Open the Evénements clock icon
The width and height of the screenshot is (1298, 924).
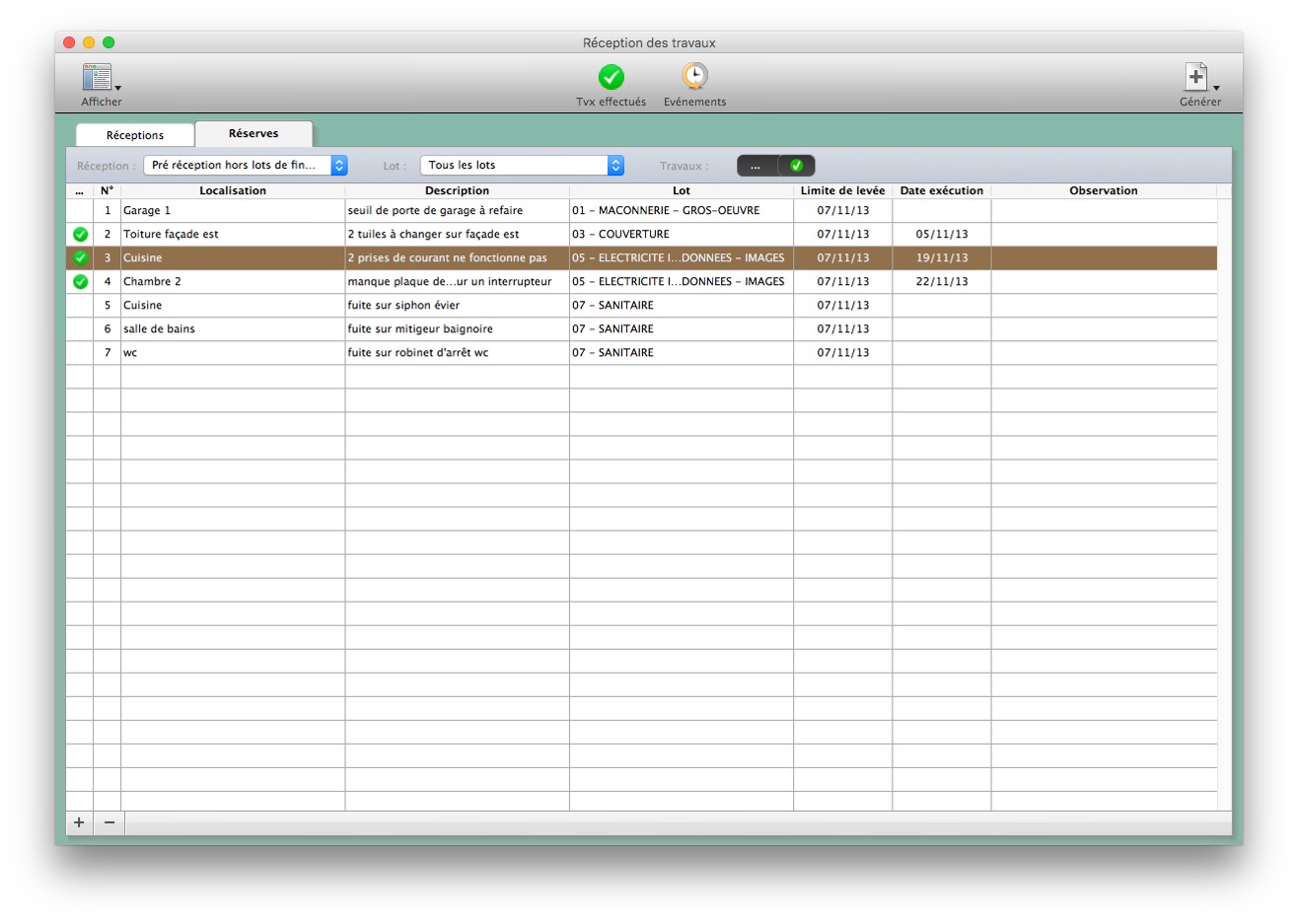(x=694, y=76)
